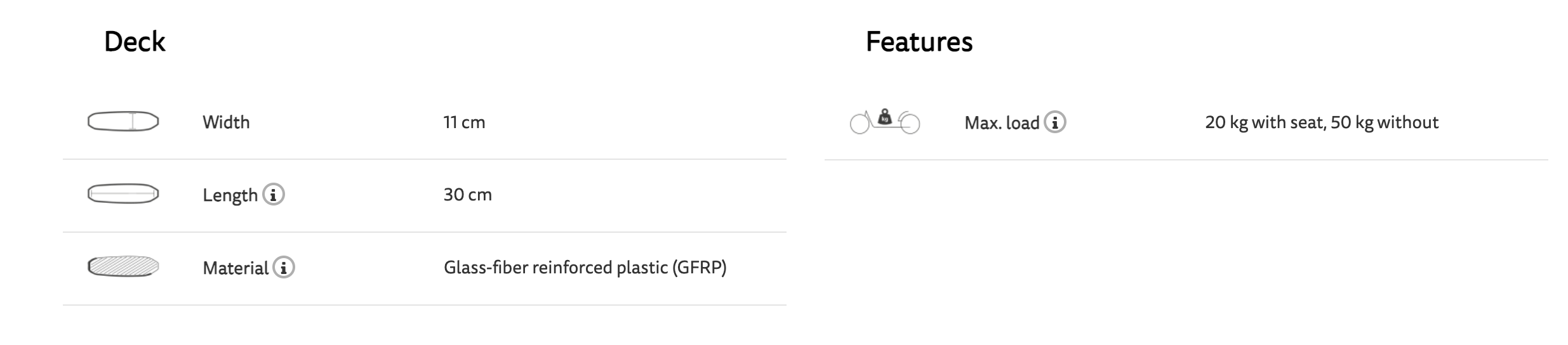Open the Max. load info icon
Image resolution: width=1568 pixels, height=345 pixels.
(x=1055, y=122)
